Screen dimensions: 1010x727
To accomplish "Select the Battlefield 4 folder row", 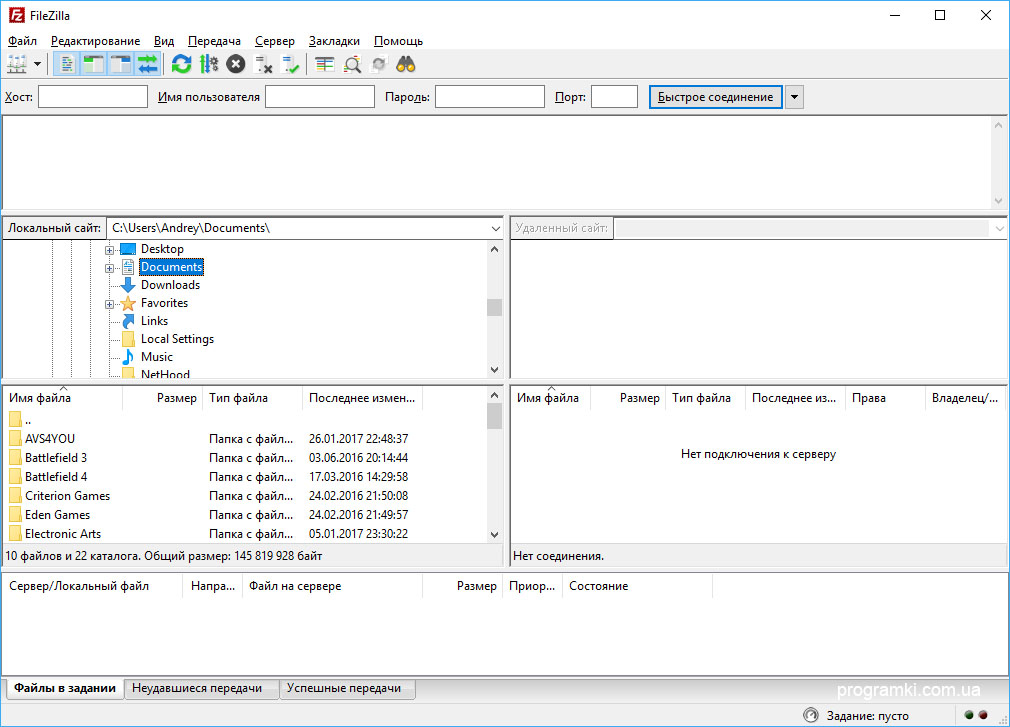I will 245,477.
